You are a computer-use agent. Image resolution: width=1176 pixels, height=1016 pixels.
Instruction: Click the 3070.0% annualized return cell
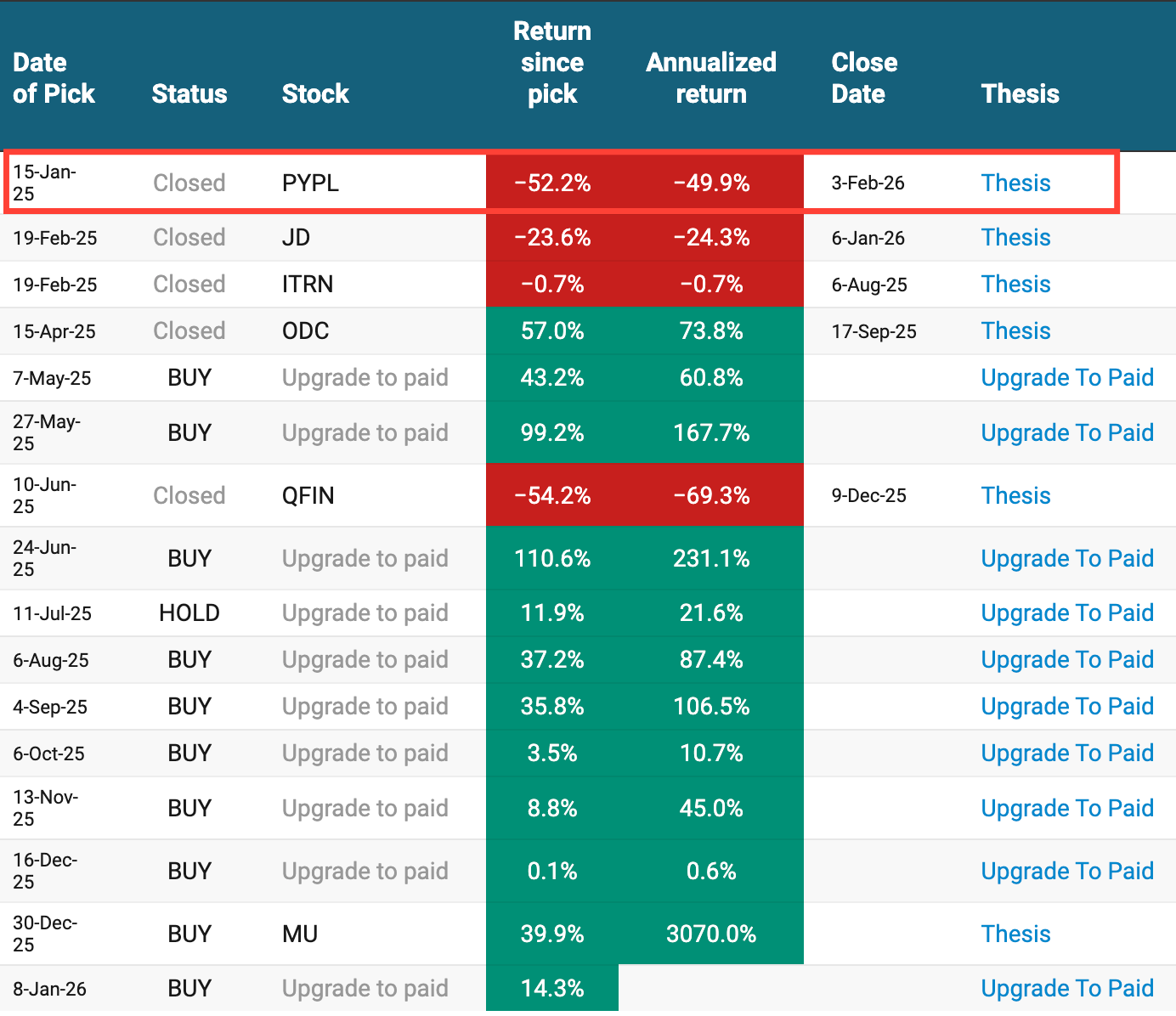coord(711,933)
